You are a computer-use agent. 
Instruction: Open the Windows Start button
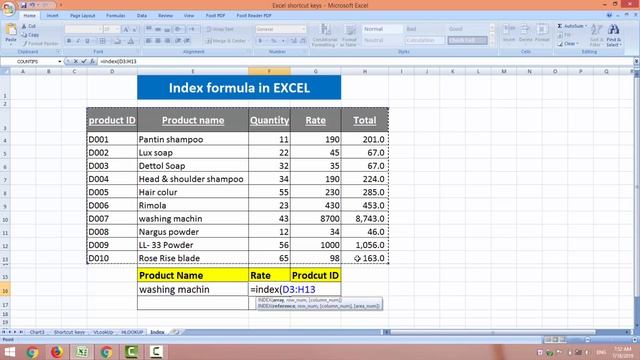9,352
